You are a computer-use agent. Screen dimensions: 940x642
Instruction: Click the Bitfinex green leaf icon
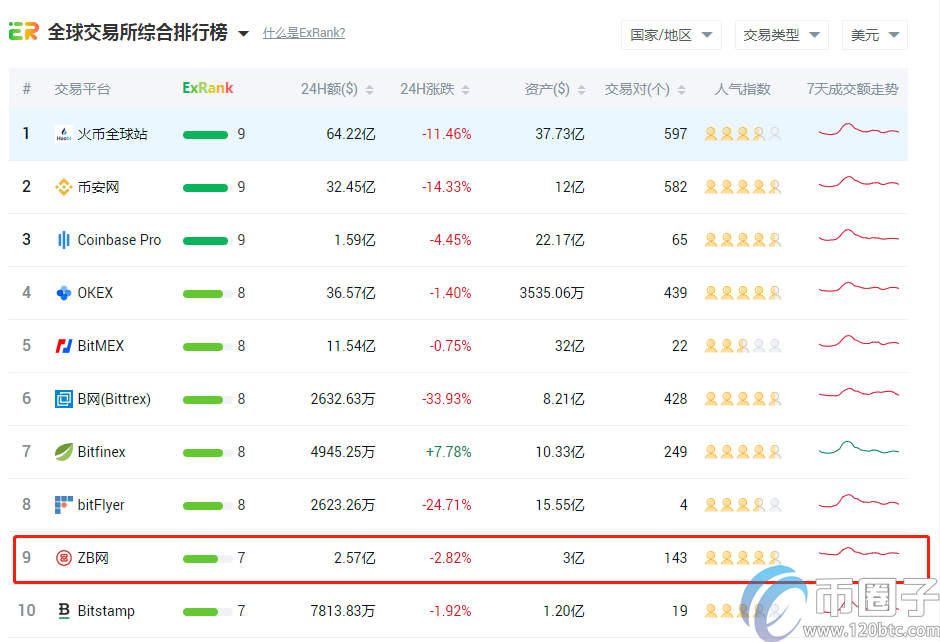tap(63, 452)
